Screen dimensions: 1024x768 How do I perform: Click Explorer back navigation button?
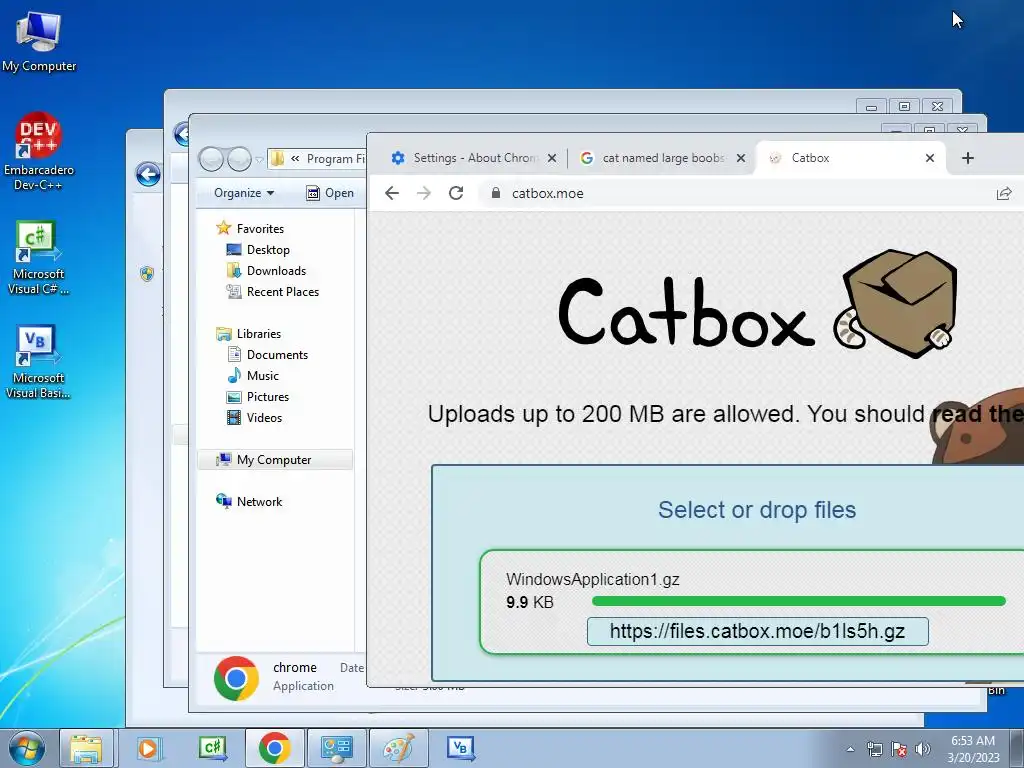211,159
